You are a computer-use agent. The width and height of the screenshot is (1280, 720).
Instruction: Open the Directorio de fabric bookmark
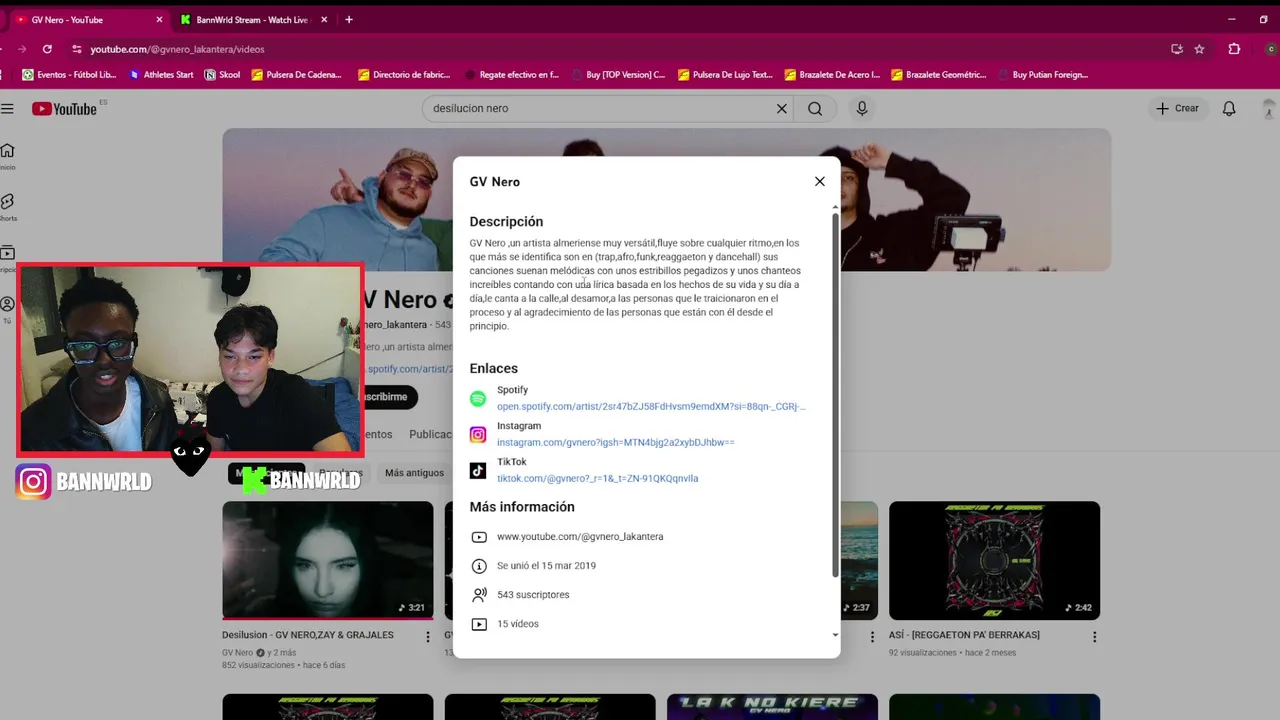(x=404, y=74)
